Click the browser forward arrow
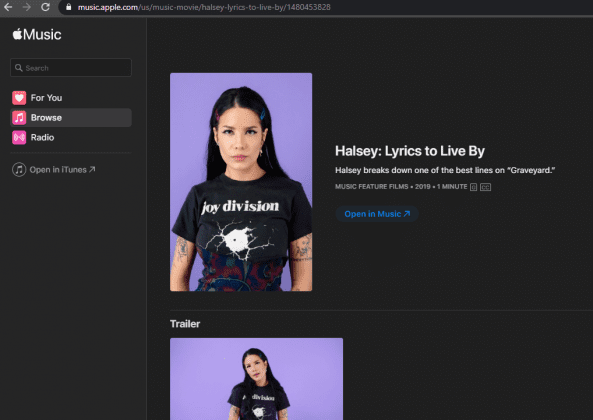 (26, 7)
